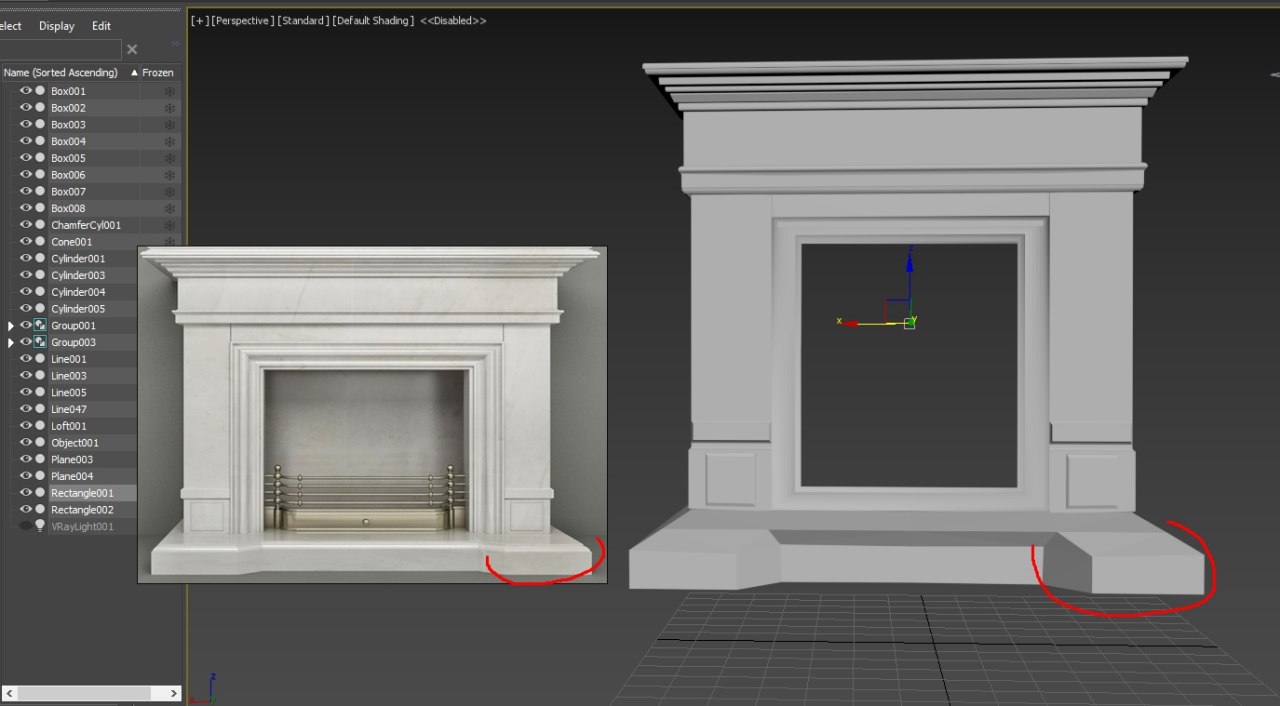1280x706 pixels.
Task: Click the horizontal scrollbar thumb
Action: (82, 693)
